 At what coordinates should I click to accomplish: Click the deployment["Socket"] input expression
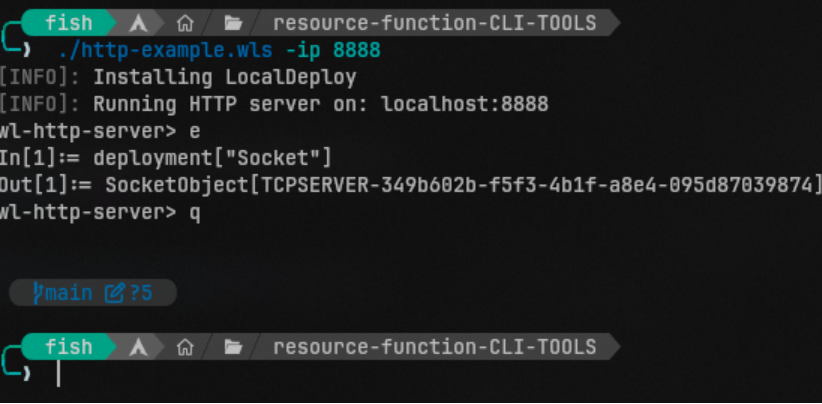pyautogui.click(x=212, y=157)
